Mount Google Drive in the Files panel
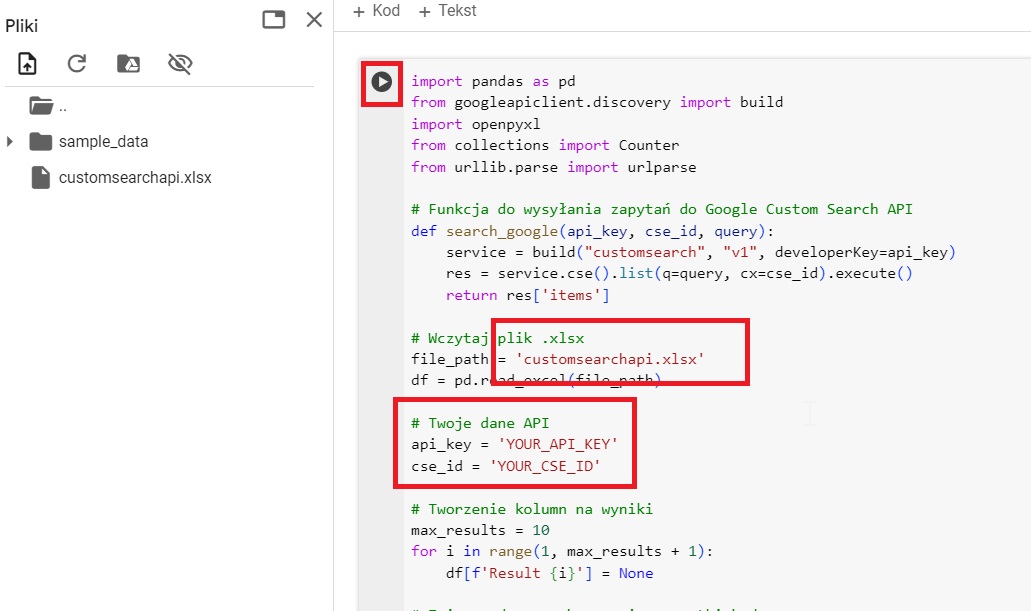This screenshot has width=1031, height=611. click(126, 63)
